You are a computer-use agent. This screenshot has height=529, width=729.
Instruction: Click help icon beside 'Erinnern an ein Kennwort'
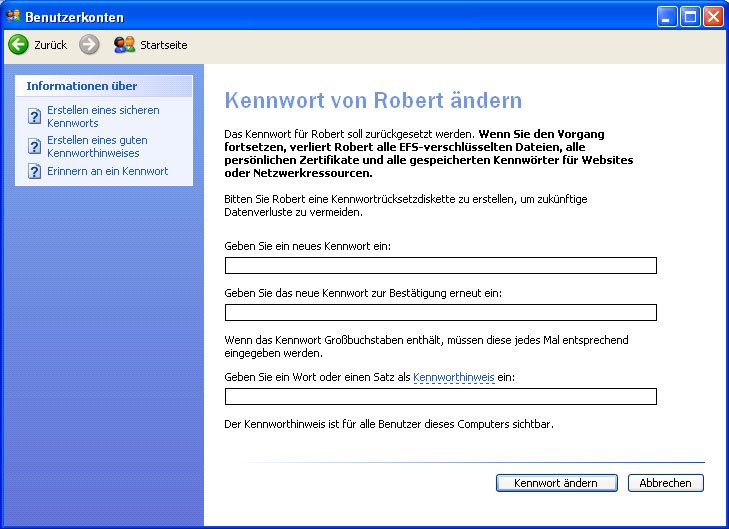(x=35, y=172)
